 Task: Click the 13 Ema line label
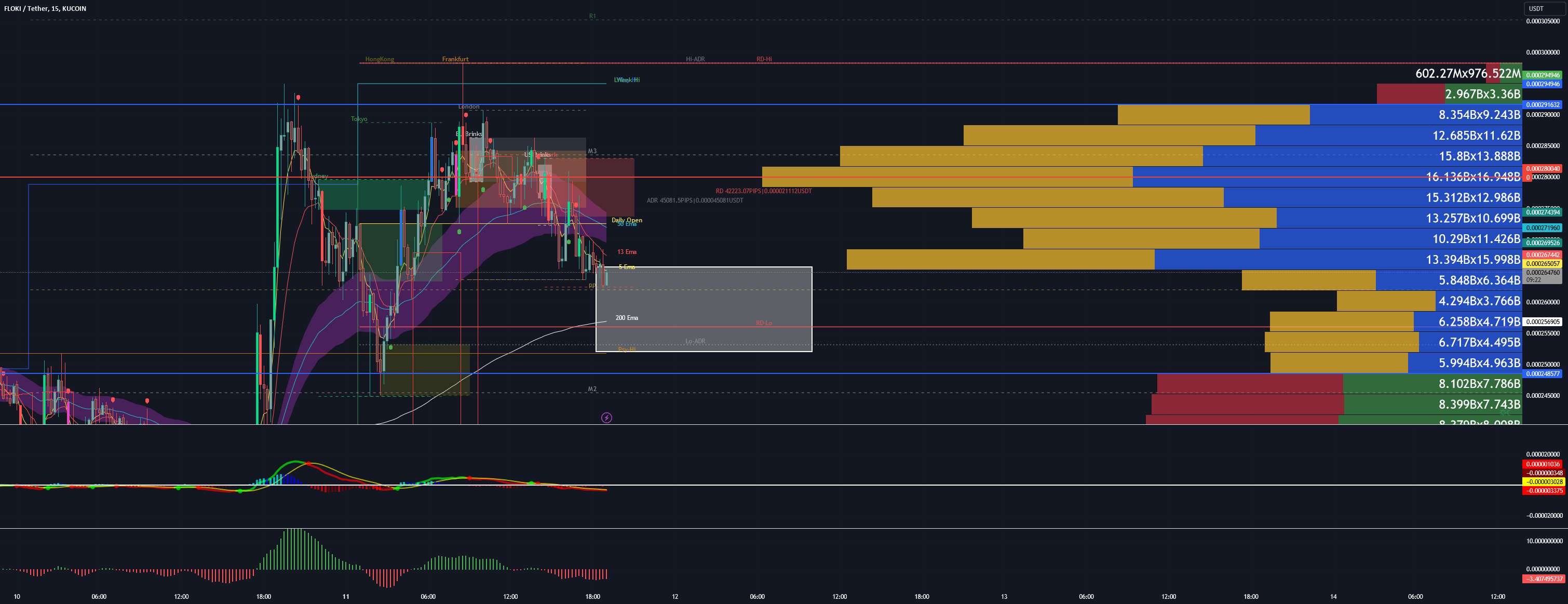click(627, 251)
